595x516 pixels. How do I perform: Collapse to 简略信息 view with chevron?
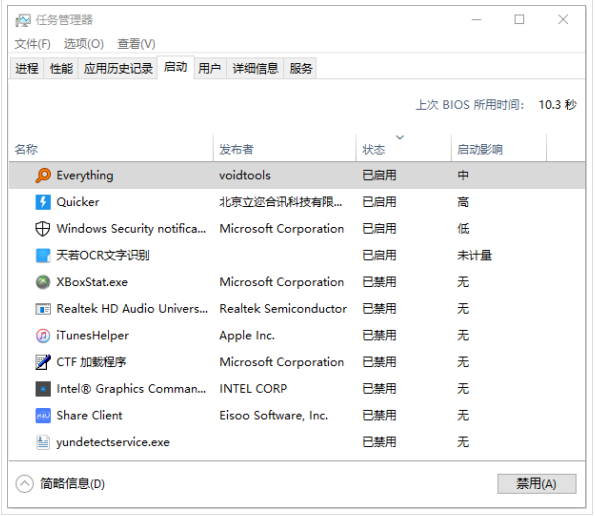click(25, 484)
